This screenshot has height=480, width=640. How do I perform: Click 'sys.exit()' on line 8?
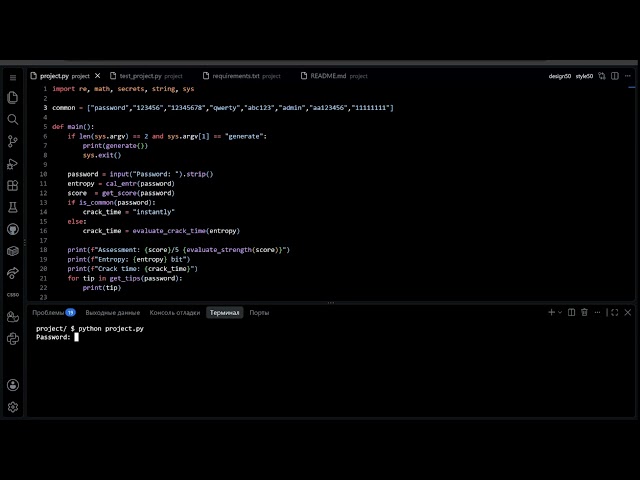pos(102,155)
